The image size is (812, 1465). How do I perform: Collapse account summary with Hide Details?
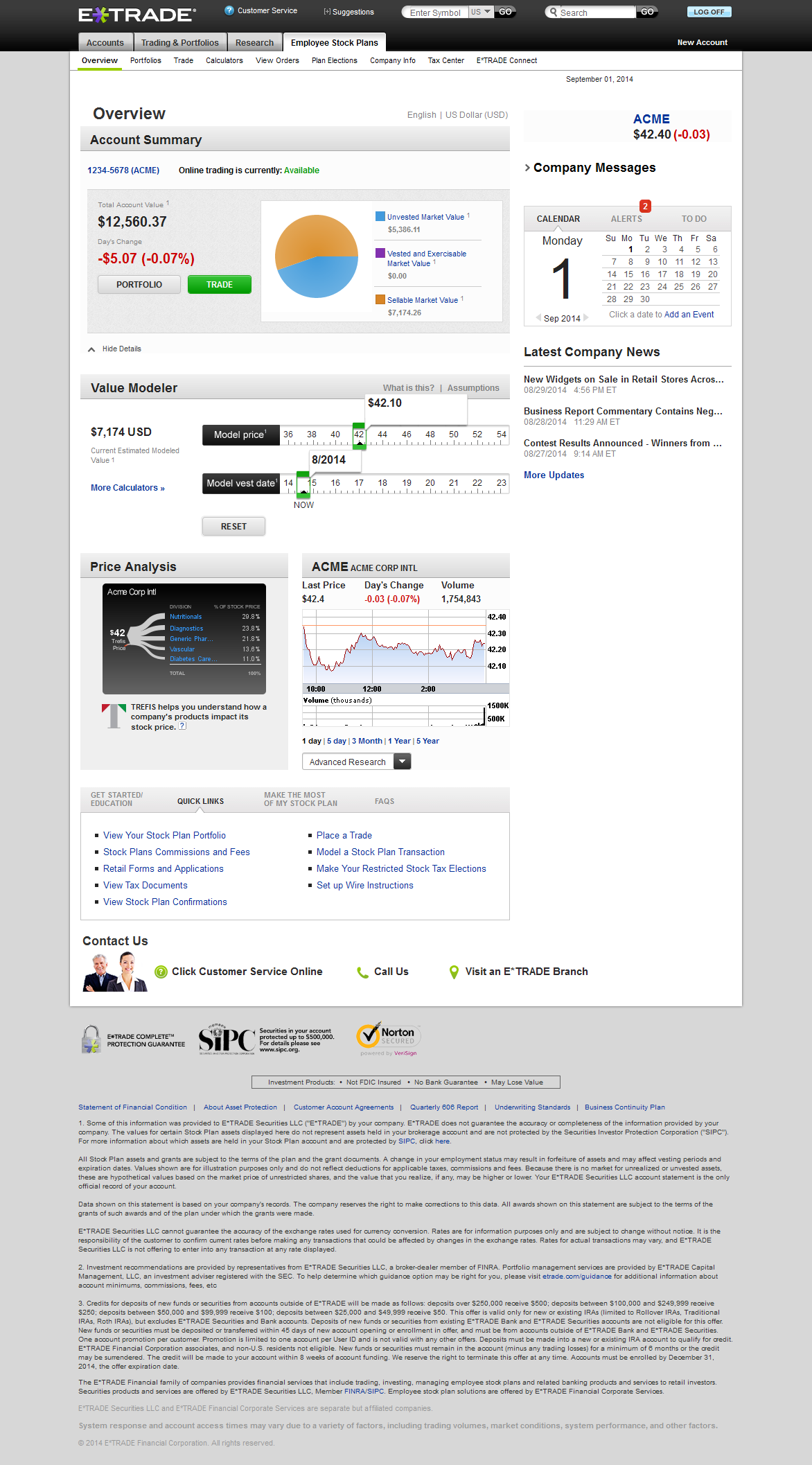[114, 349]
